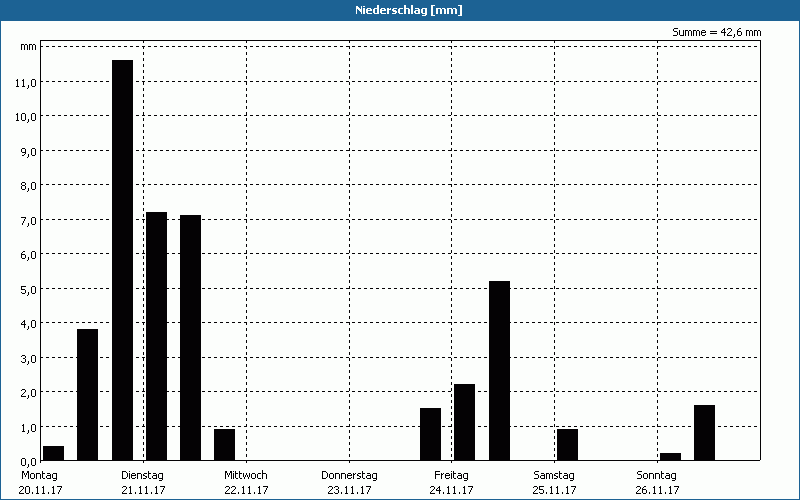The image size is (800, 500).
Task: Click Tuesday's last bar before Mittwoch gridline
Action: click(224, 444)
